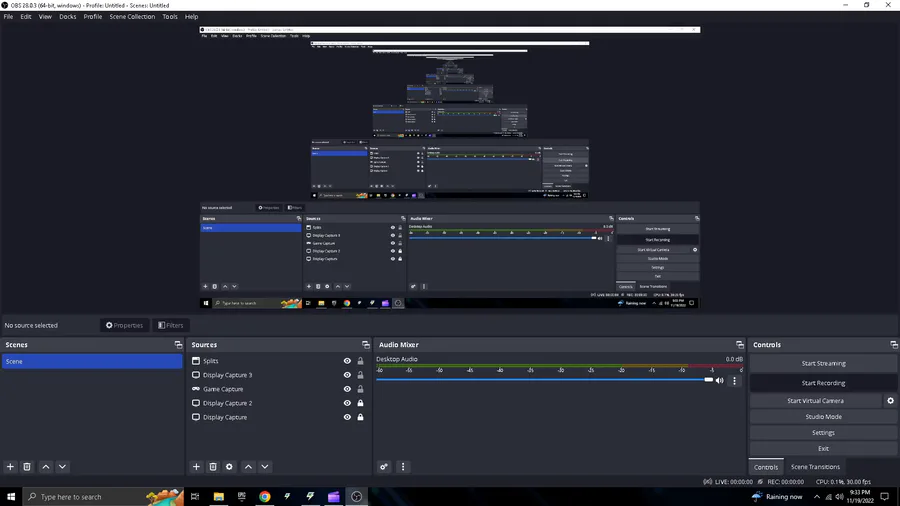Open the Tools menu
900x506 pixels.
(170, 17)
